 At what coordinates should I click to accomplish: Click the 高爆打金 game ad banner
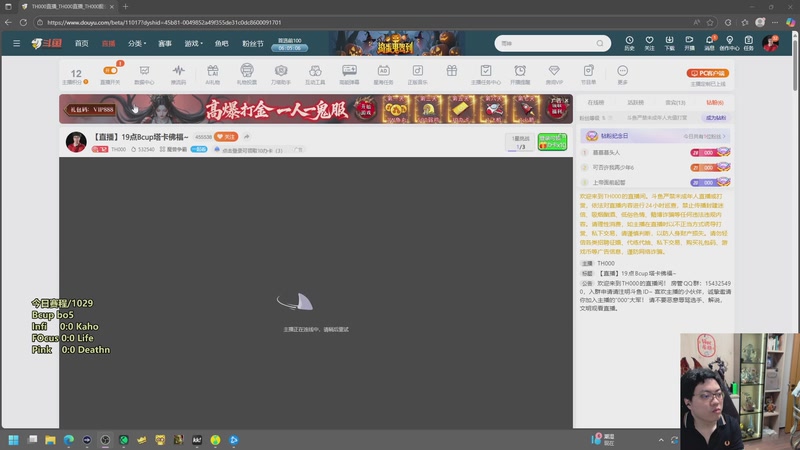[316, 109]
